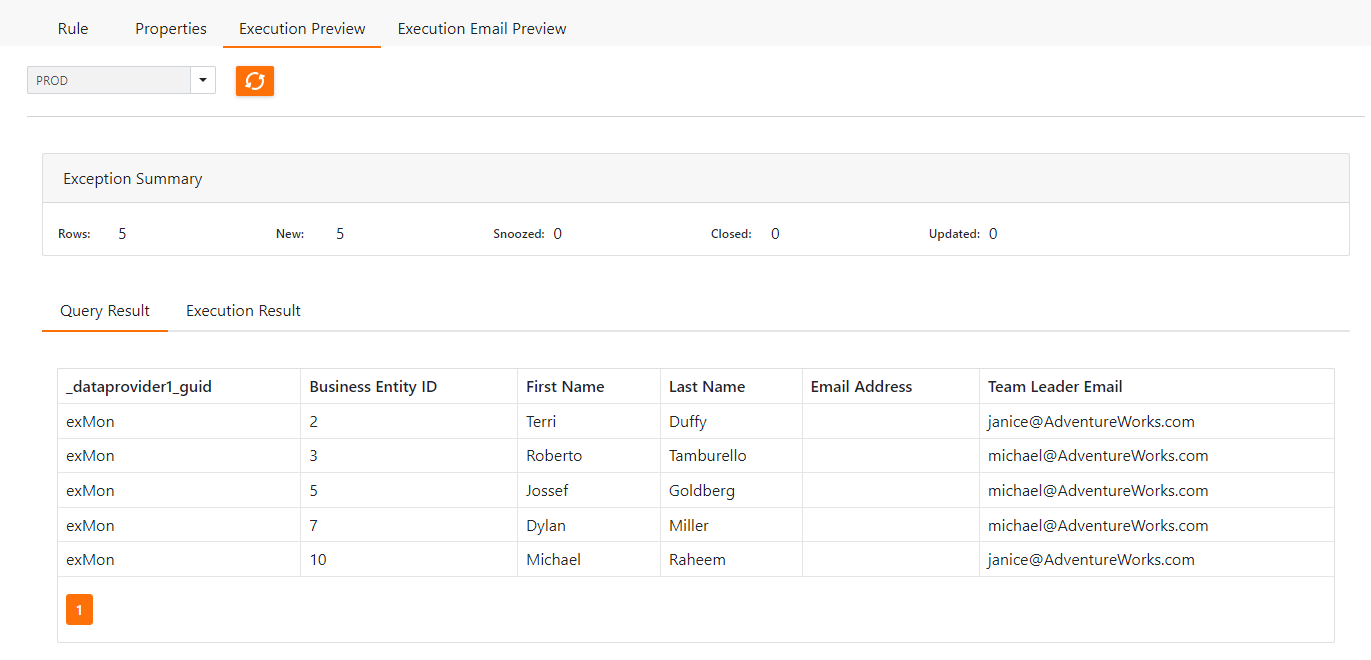Click page 1 pagination button
1371x660 pixels.
[79, 609]
